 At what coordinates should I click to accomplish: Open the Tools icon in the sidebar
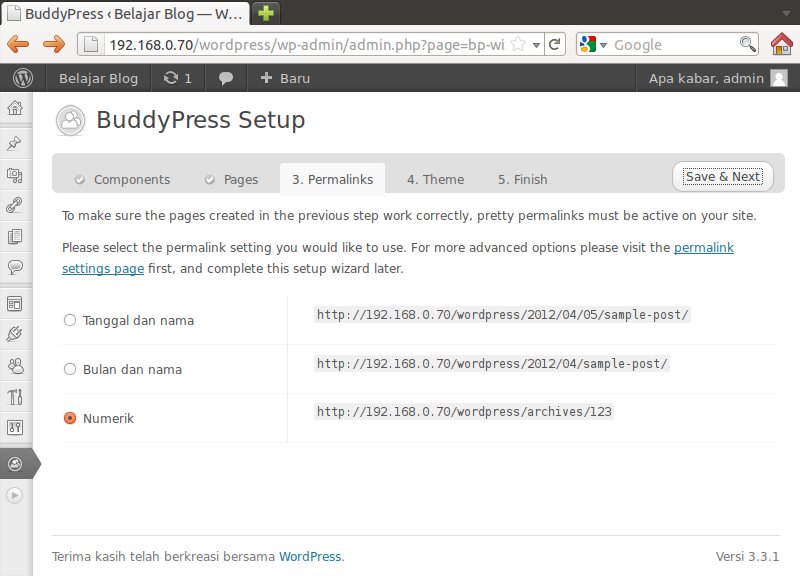pyautogui.click(x=15, y=396)
